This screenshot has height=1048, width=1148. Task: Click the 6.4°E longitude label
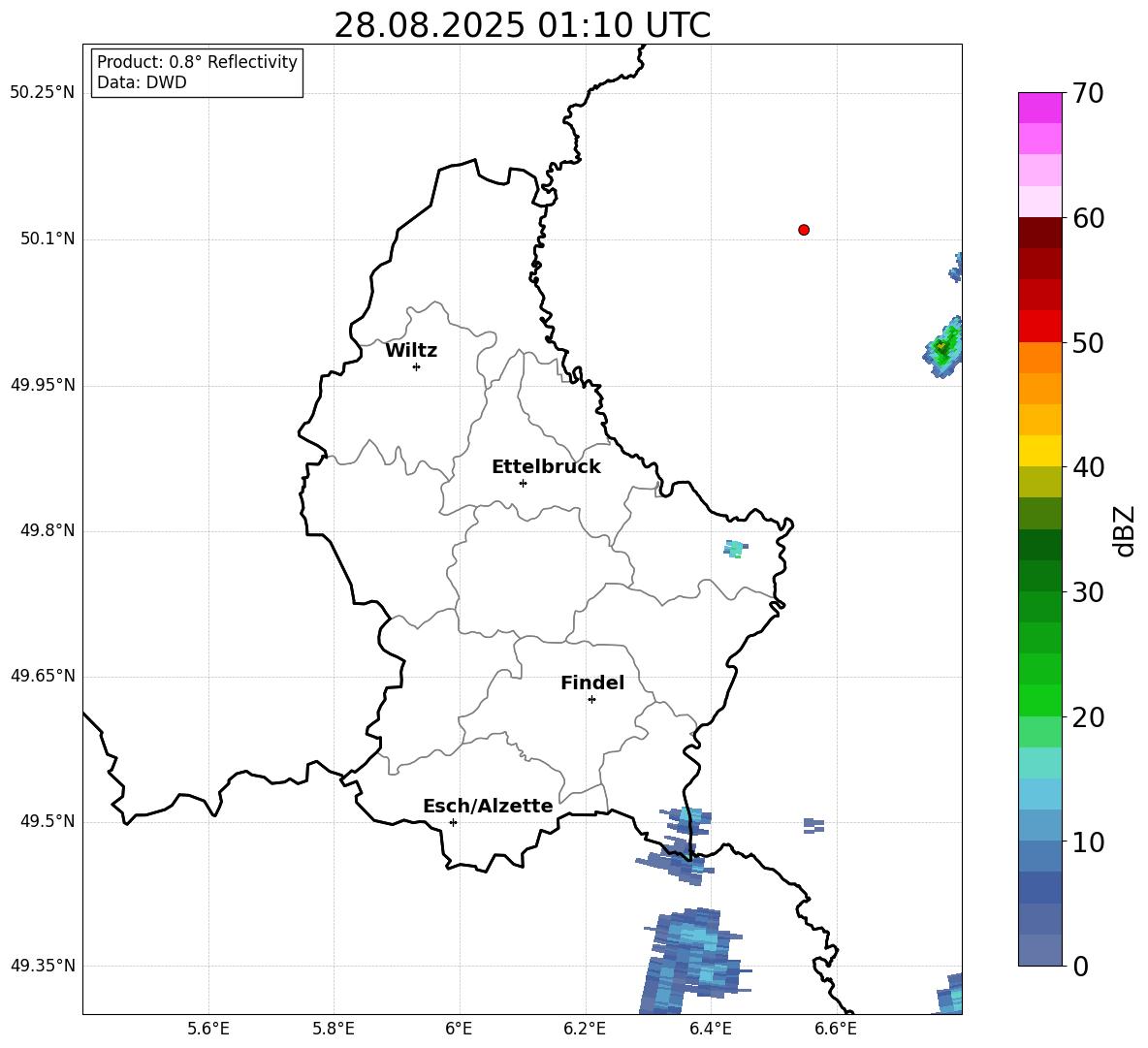click(710, 1029)
